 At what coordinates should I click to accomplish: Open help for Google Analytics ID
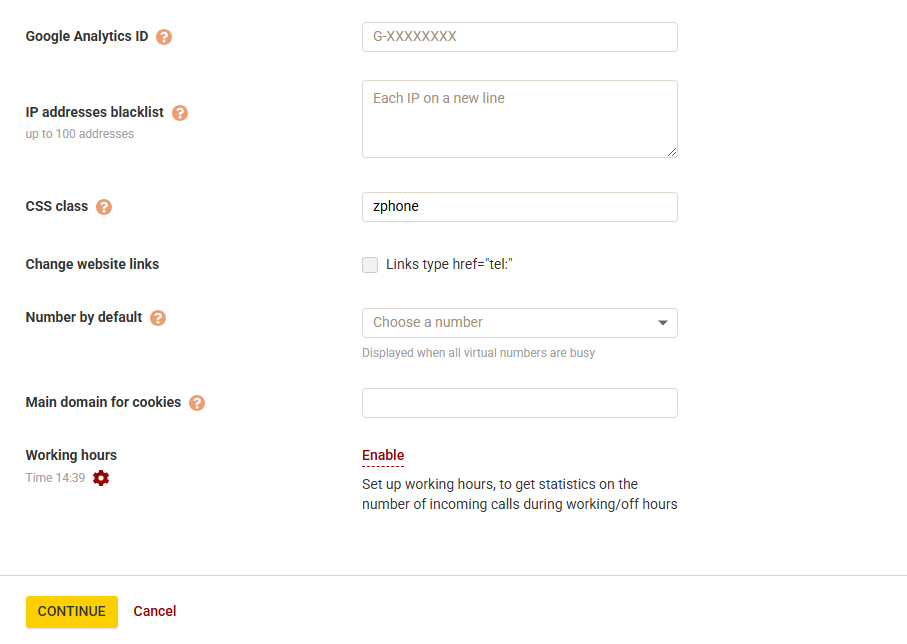(x=164, y=37)
